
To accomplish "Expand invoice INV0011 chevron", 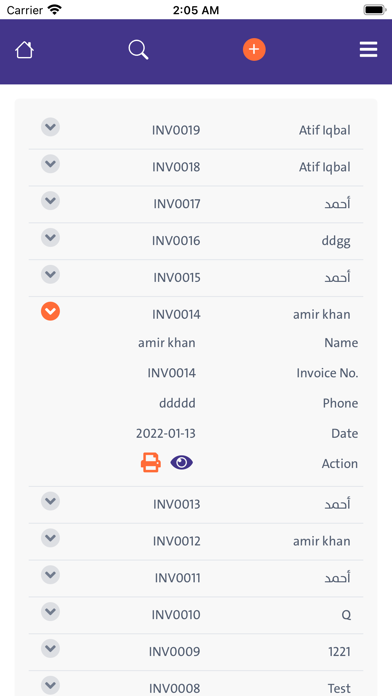I will click(51, 575).
